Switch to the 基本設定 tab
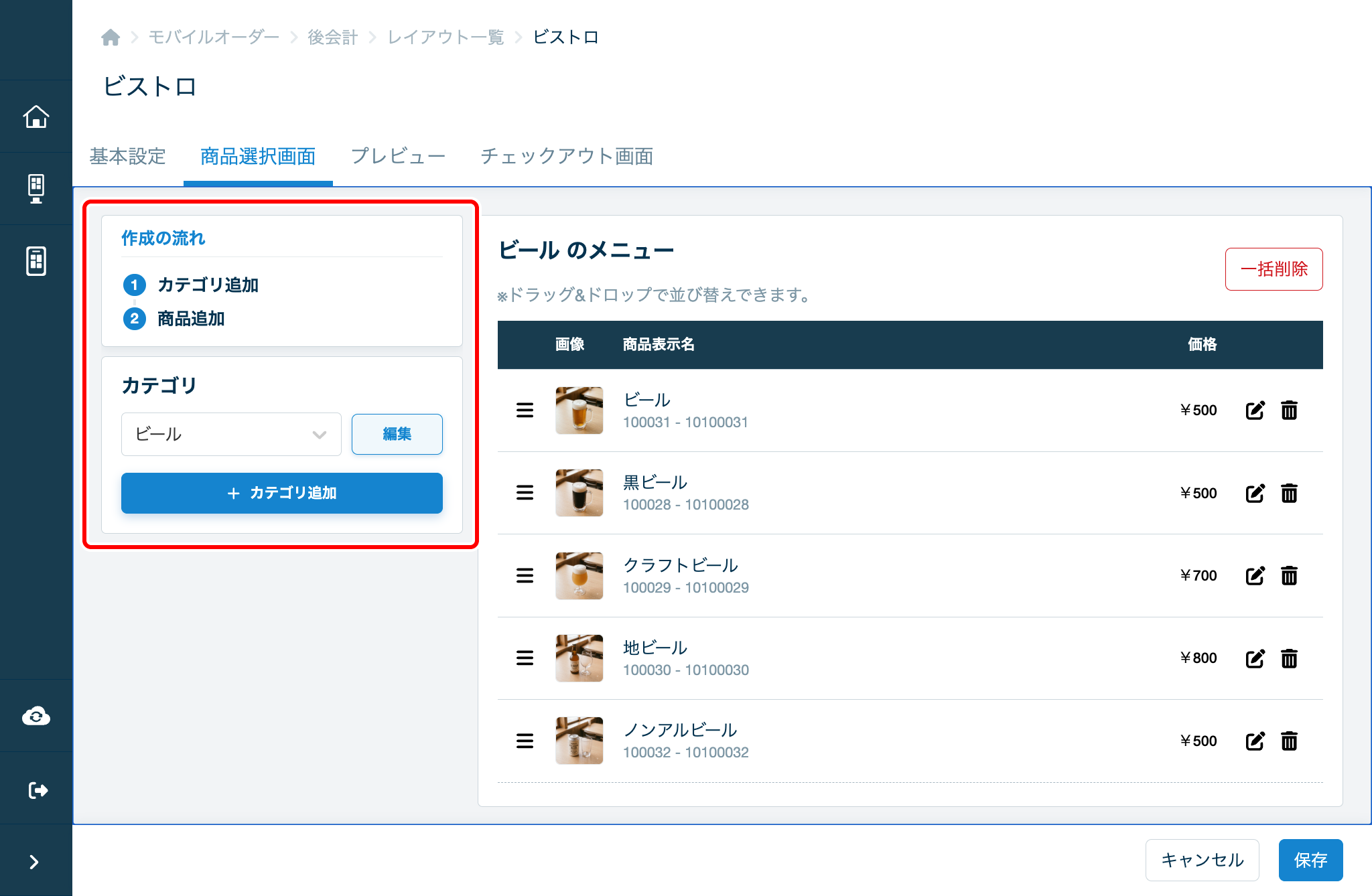The width and height of the screenshot is (1372, 896). click(127, 156)
